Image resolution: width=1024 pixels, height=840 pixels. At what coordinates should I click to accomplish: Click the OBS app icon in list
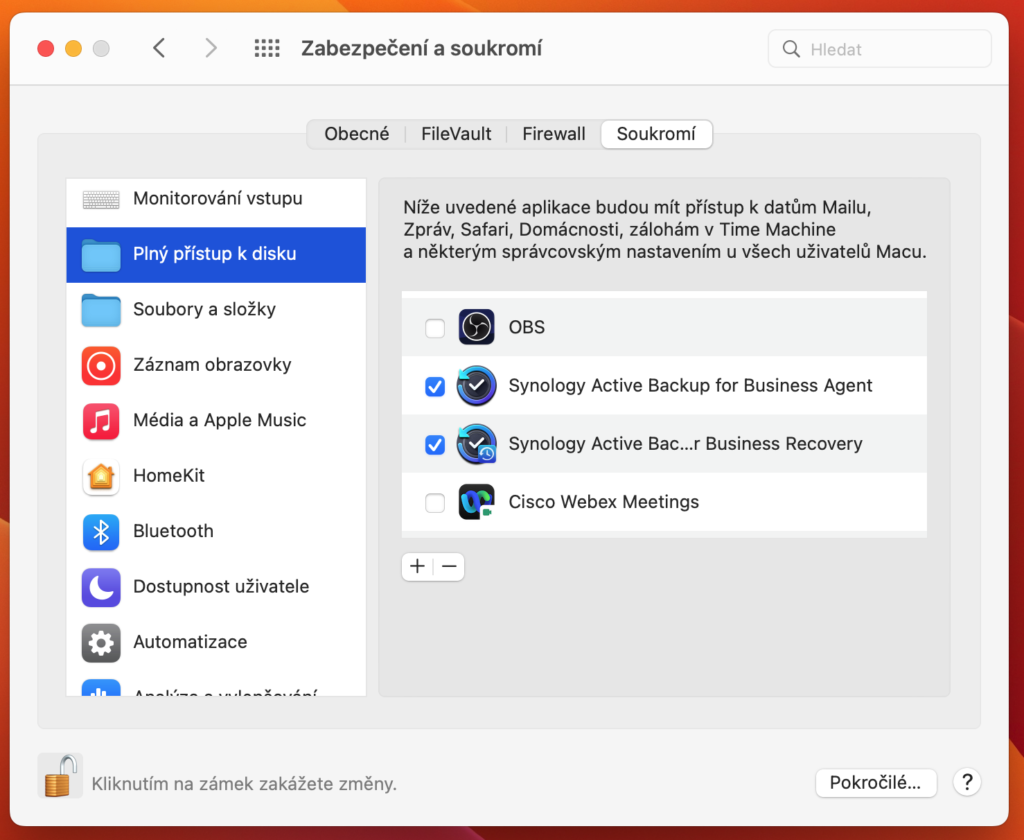coord(476,327)
